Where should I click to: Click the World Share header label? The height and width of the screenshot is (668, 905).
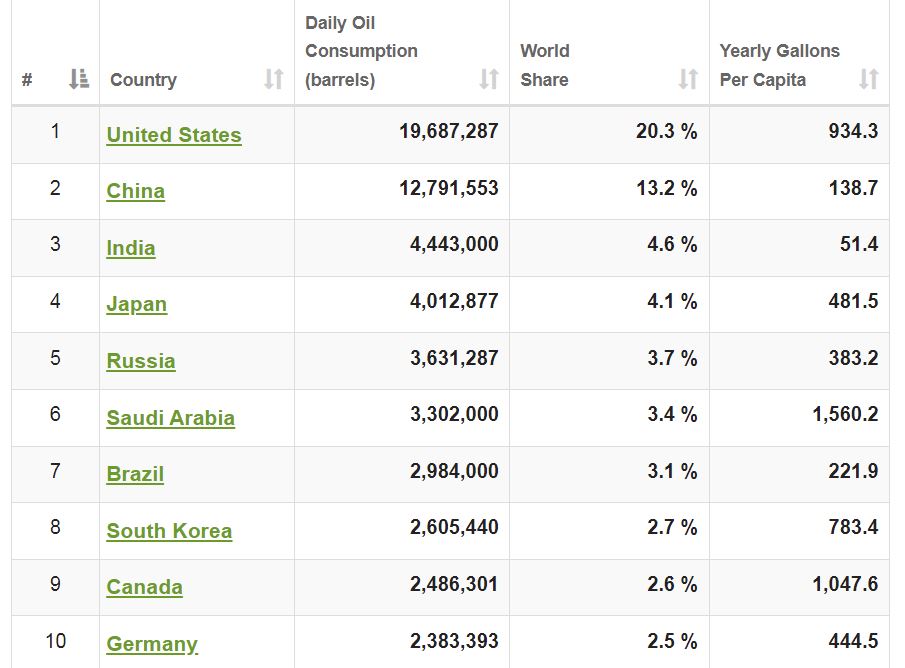pyautogui.click(x=545, y=65)
